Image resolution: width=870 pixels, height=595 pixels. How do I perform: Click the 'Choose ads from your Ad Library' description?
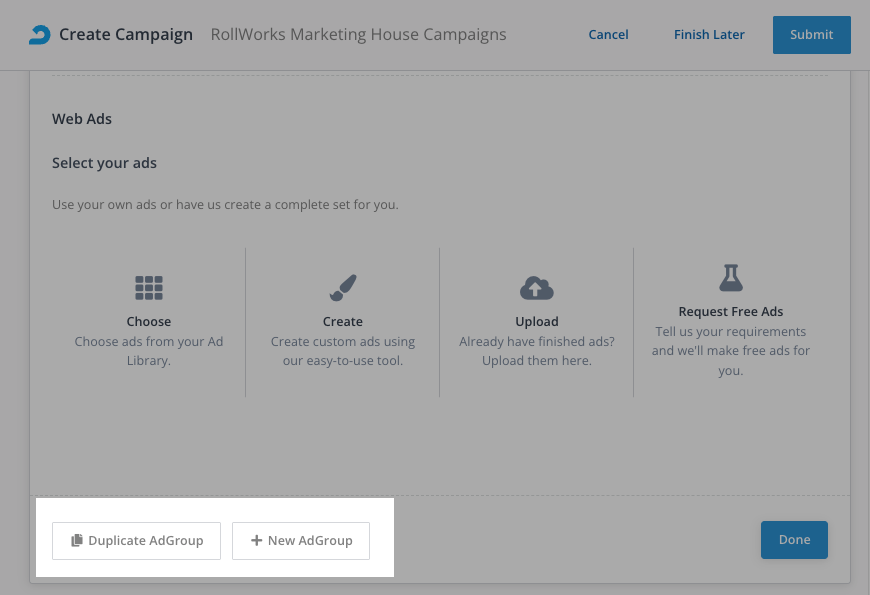click(149, 351)
